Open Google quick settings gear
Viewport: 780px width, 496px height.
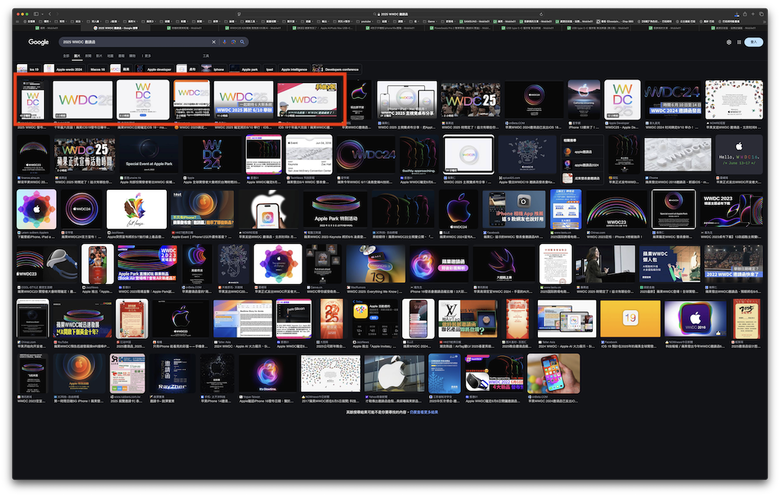[729, 42]
